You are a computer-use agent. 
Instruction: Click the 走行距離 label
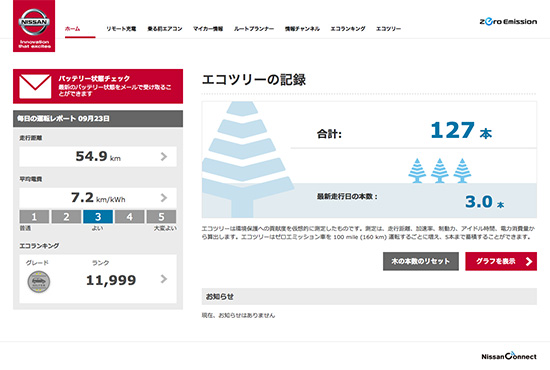[x=31, y=138]
